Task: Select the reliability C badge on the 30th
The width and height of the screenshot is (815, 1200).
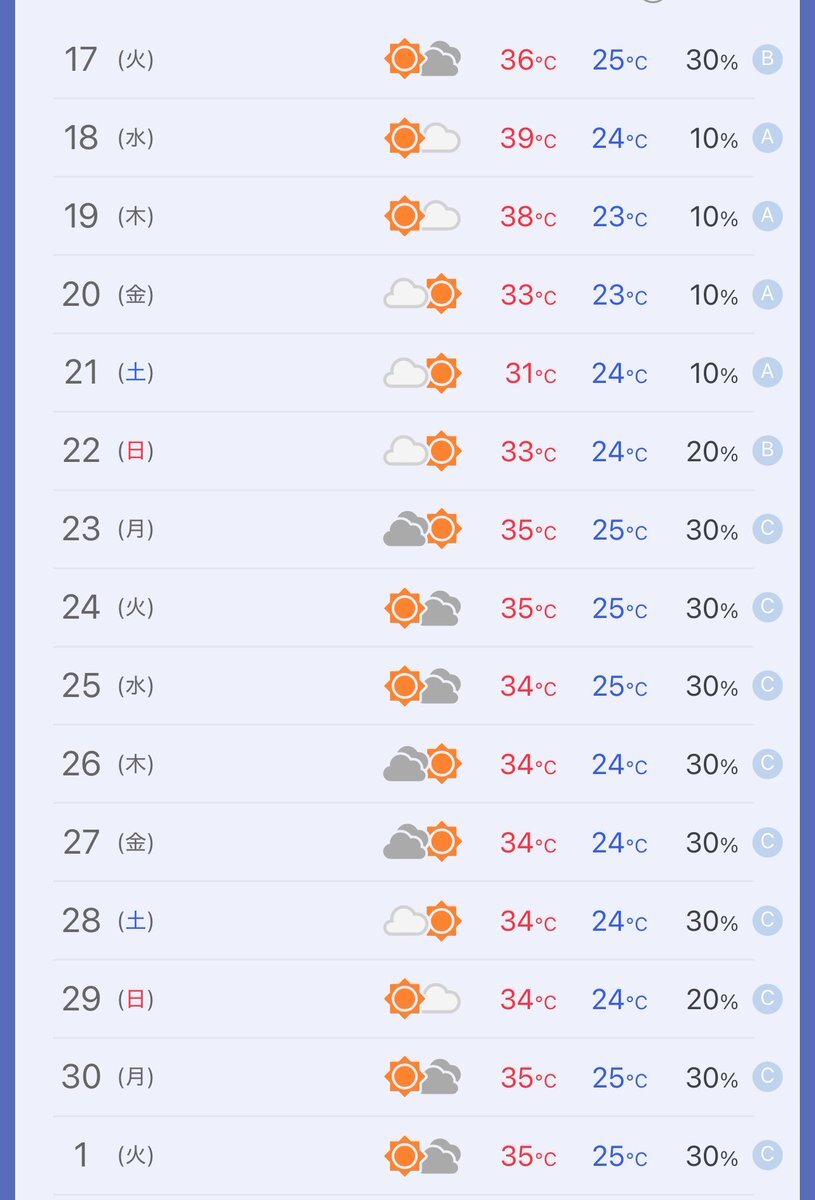Action: (767, 1077)
